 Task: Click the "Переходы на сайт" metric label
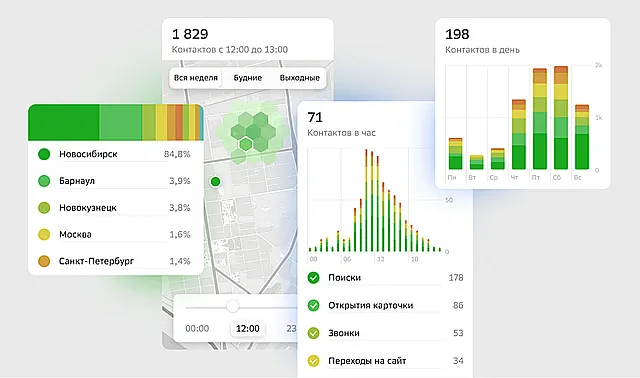pos(367,361)
